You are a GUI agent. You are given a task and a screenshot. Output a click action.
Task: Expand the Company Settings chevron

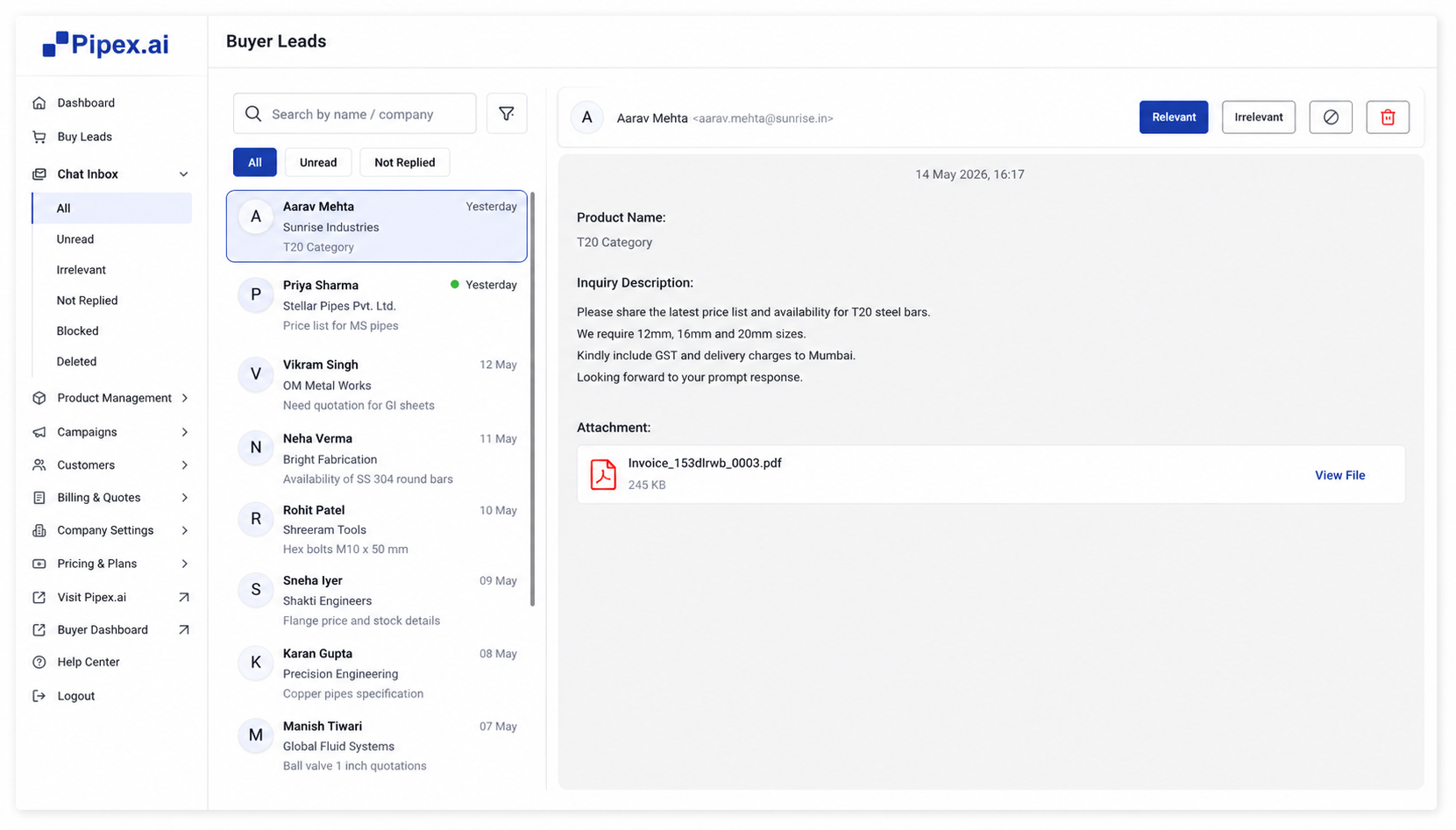pyautogui.click(x=185, y=531)
